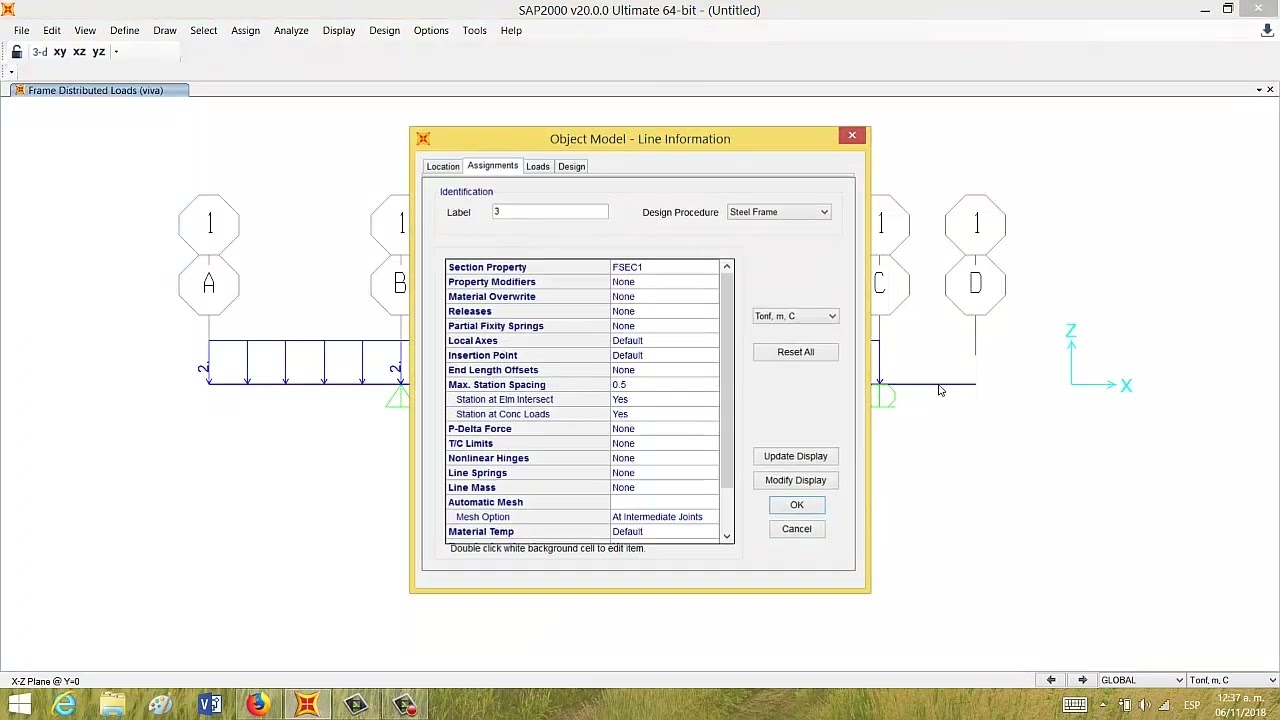Screen dimensions: 1280x720
Task: Open Paint from the taskbar
Action: [x=161, y=705]
